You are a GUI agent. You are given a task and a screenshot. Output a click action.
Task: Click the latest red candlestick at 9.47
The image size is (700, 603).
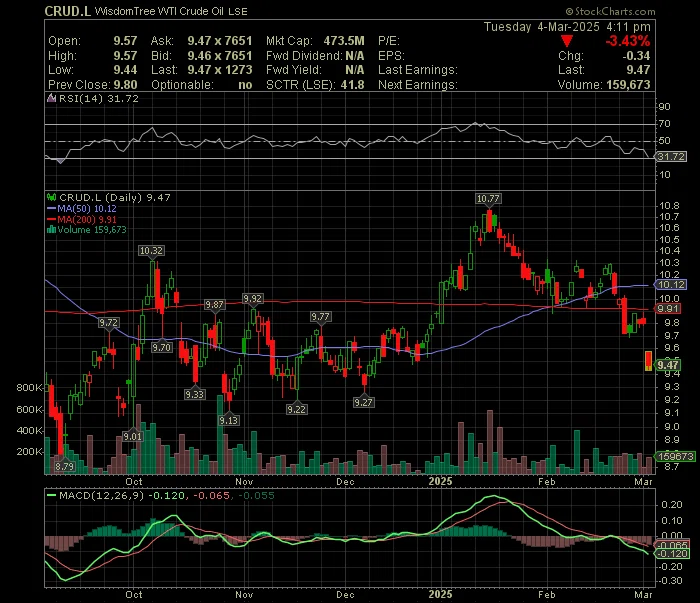pyautogui.click(x=648, y=361)
